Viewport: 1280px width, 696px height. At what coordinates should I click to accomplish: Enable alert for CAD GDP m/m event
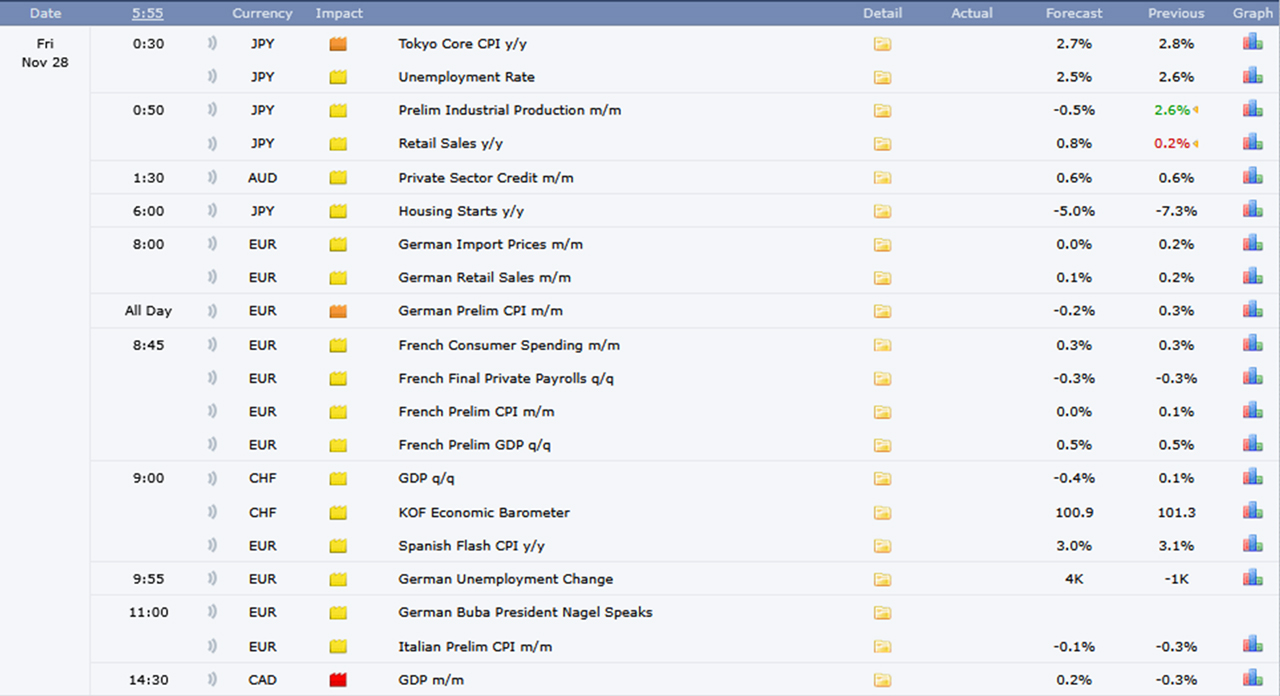click(x=212, y=680)
